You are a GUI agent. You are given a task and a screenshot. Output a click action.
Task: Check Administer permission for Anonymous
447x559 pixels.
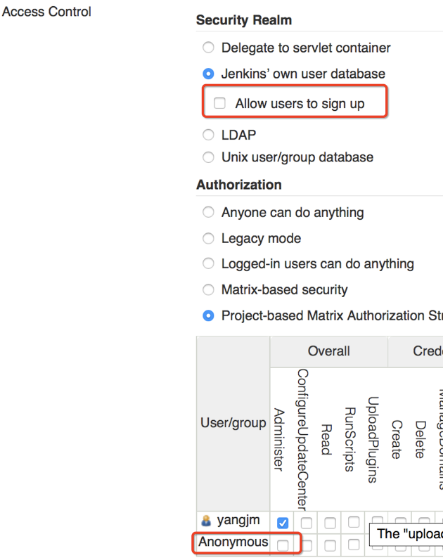pyautogui.click(x=283, y=545)
